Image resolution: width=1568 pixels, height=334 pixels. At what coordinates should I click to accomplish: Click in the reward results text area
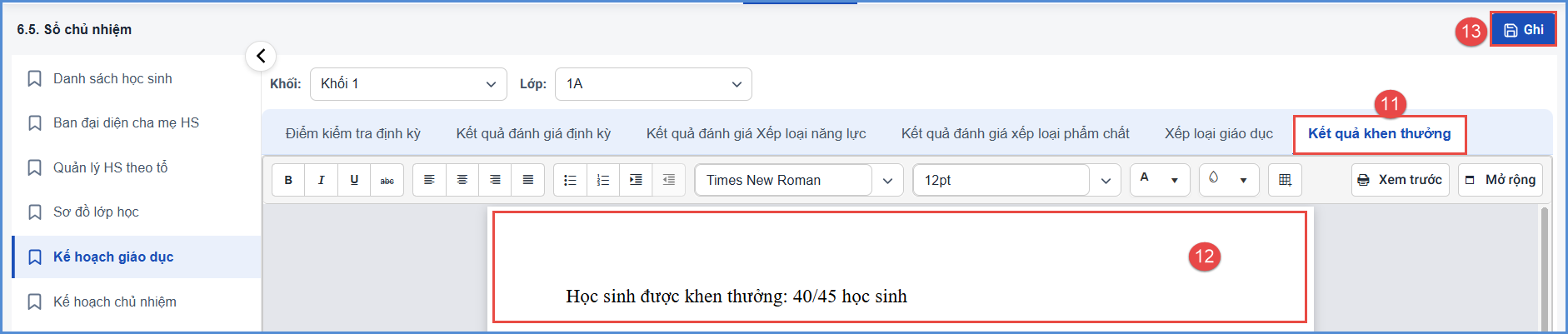(x=900, y=267)
